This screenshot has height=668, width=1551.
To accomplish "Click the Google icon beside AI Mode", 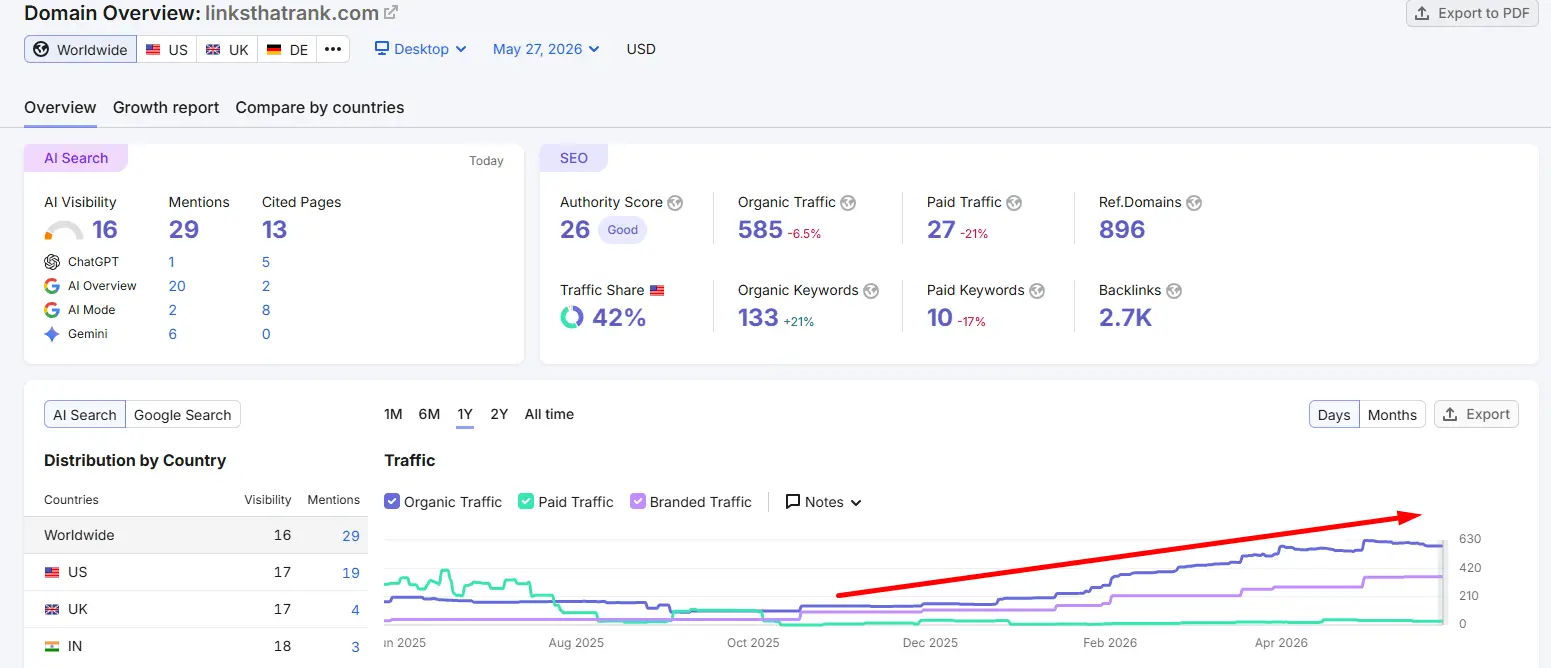I will (x=52, y=310).
